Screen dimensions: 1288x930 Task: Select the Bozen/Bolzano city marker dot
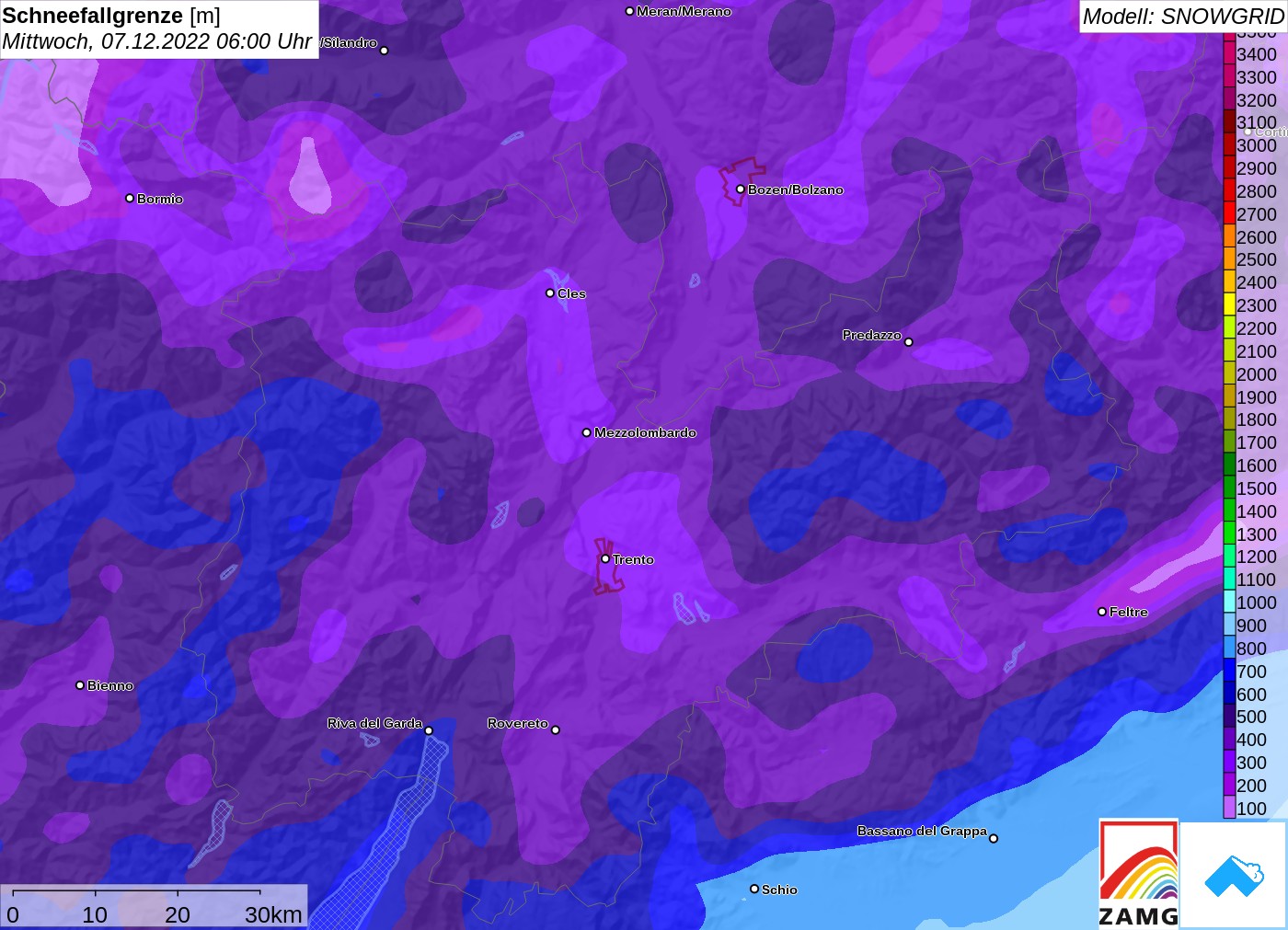coord(740,189)
